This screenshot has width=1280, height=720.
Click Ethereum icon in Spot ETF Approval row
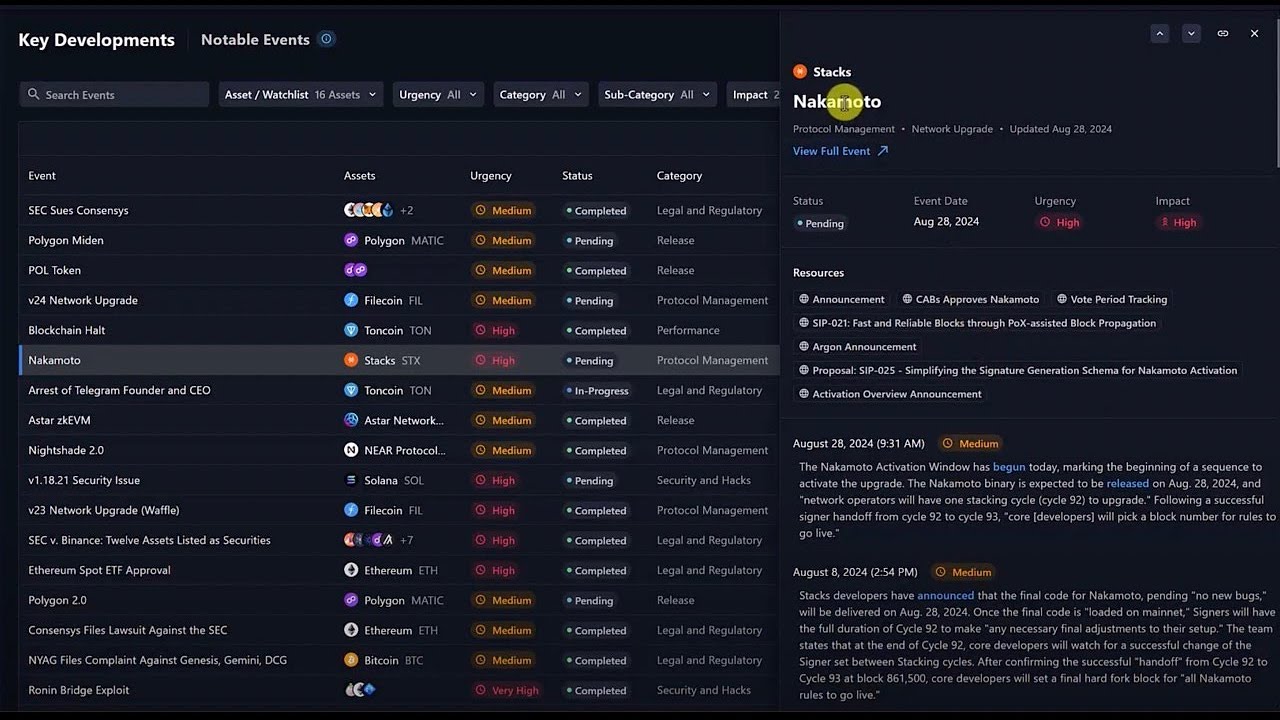pyautogui.click(x=351, y=570)
